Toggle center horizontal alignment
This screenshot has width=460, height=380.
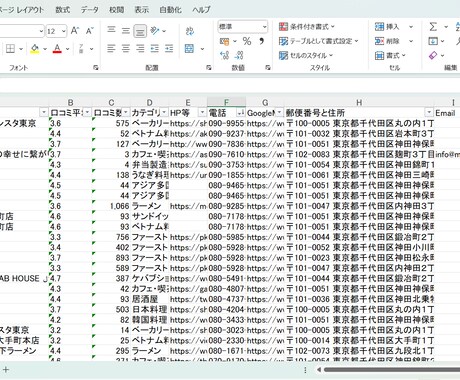point(126,49)
